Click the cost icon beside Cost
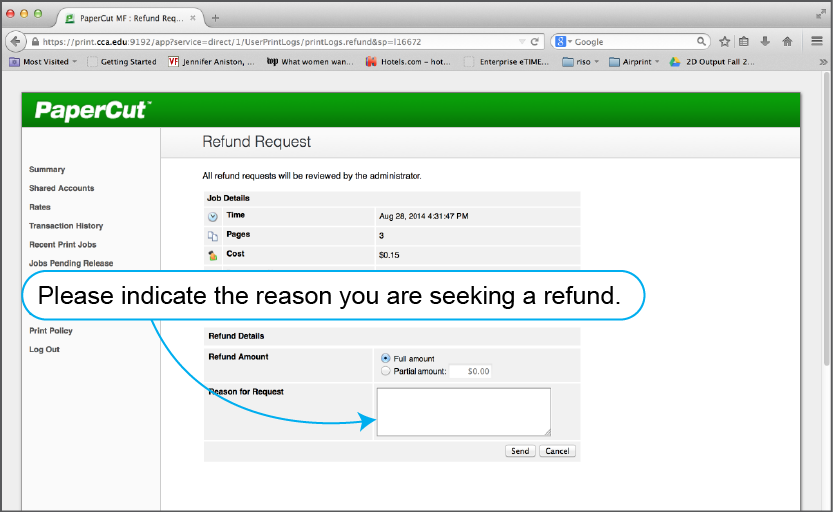This screenshot has height=512, width=833. coord(212,255)
